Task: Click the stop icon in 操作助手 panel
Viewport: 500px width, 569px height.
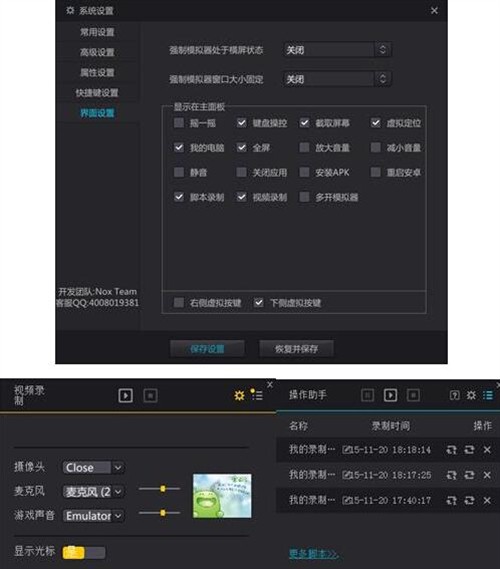Action: 413,395
